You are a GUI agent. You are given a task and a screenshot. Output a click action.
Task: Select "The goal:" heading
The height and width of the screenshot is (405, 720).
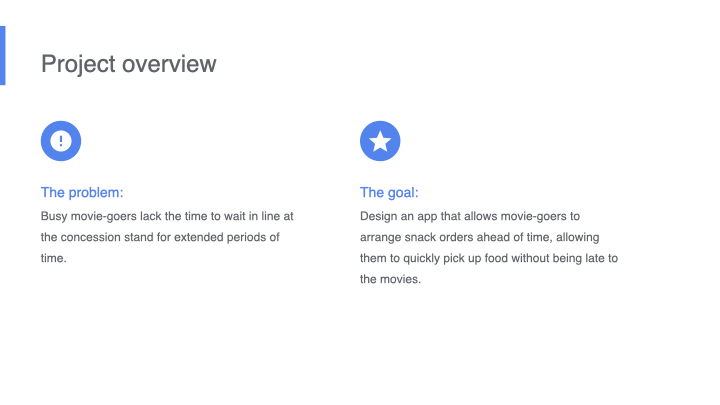tap(389, 192)
